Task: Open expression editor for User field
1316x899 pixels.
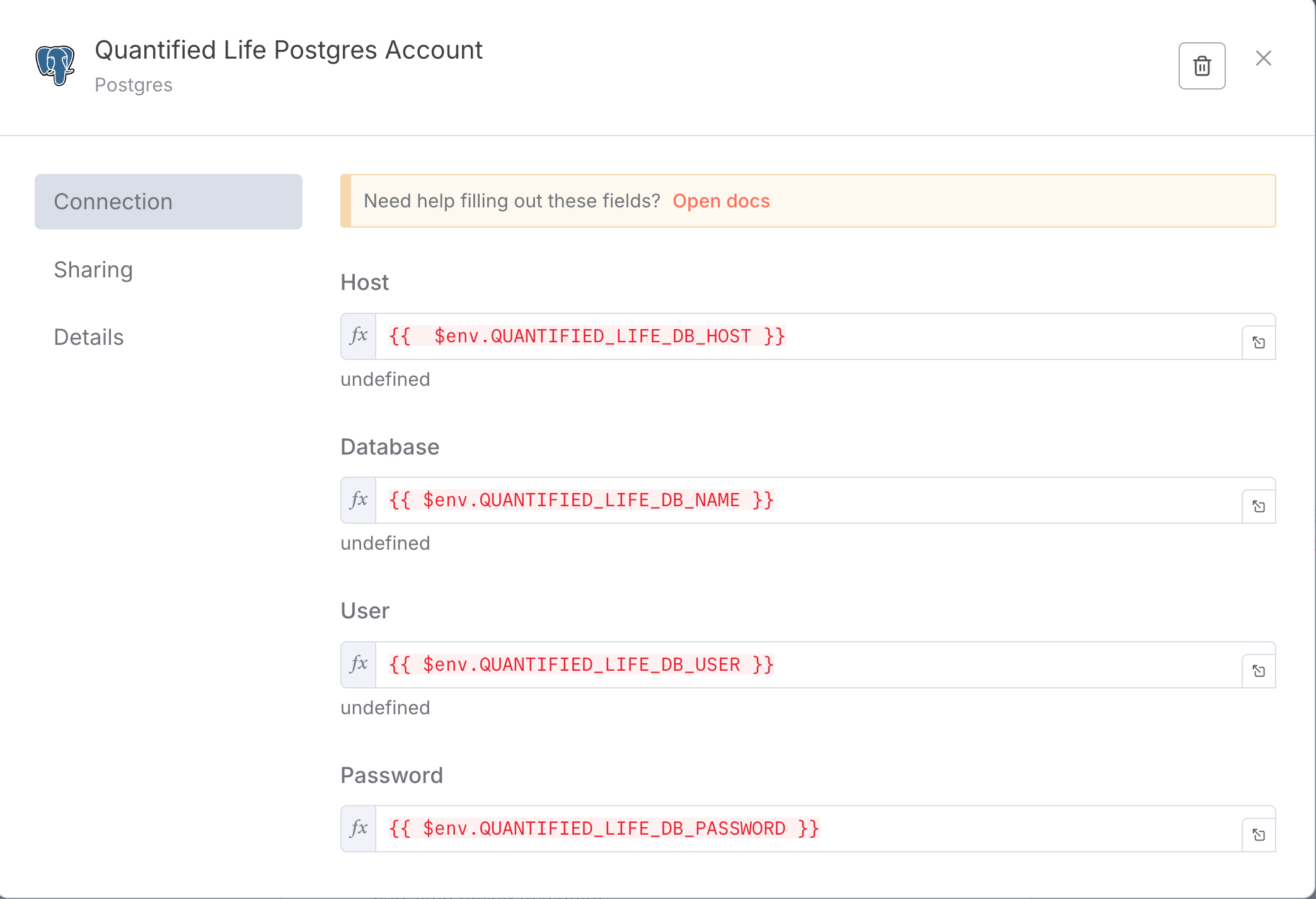Action: [1258, 671]
